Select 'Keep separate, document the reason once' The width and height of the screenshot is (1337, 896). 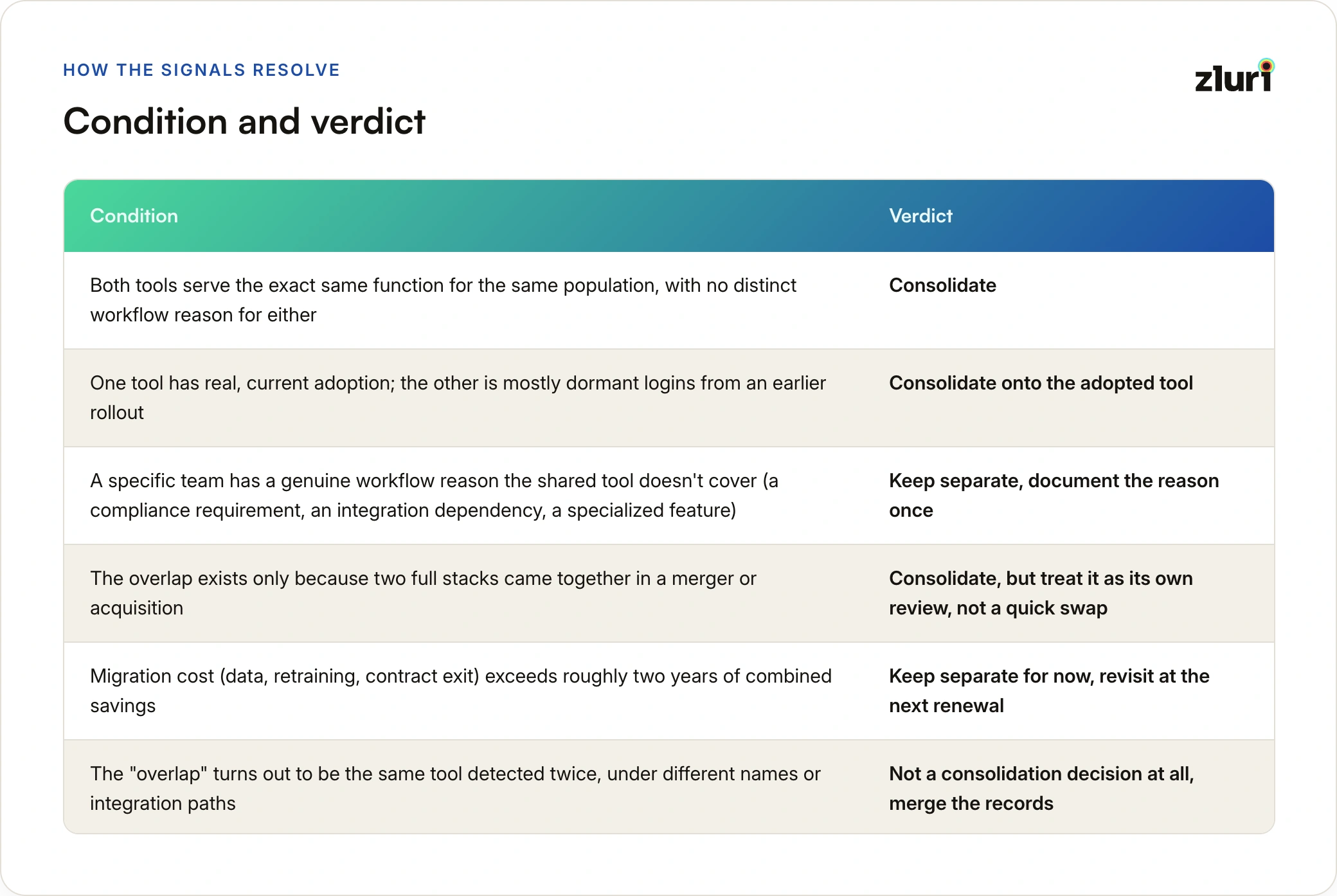point(1054,496)
